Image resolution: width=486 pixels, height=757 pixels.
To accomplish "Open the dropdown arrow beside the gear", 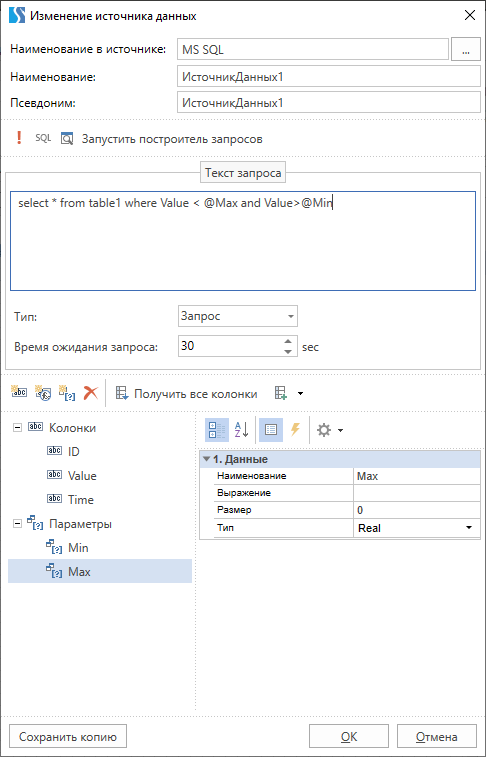I will pyautogui.click(x=340, y=430).
